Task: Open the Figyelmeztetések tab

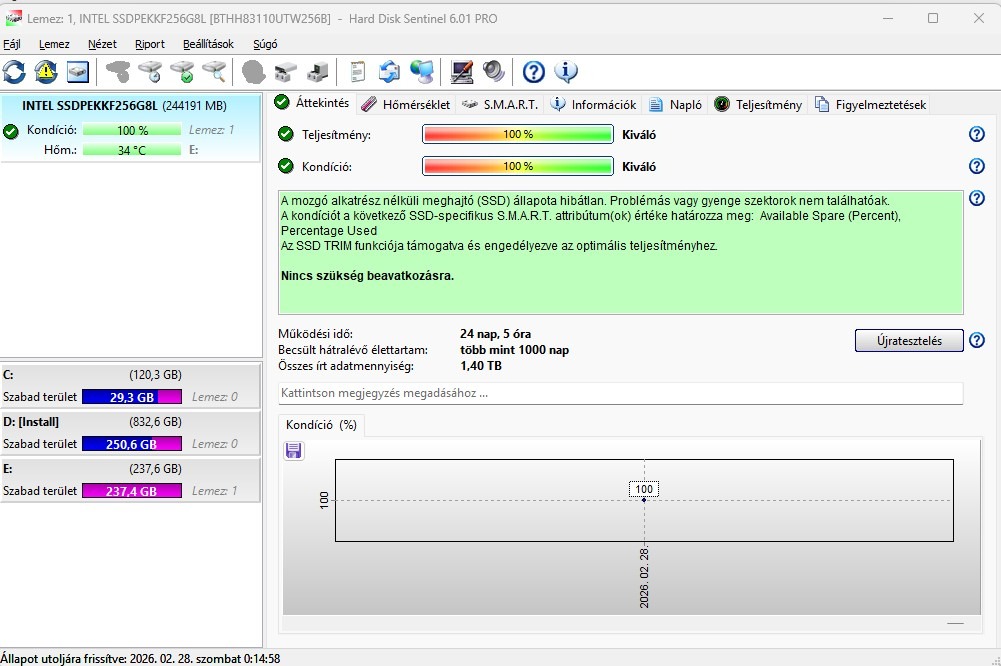Action: 871,105
